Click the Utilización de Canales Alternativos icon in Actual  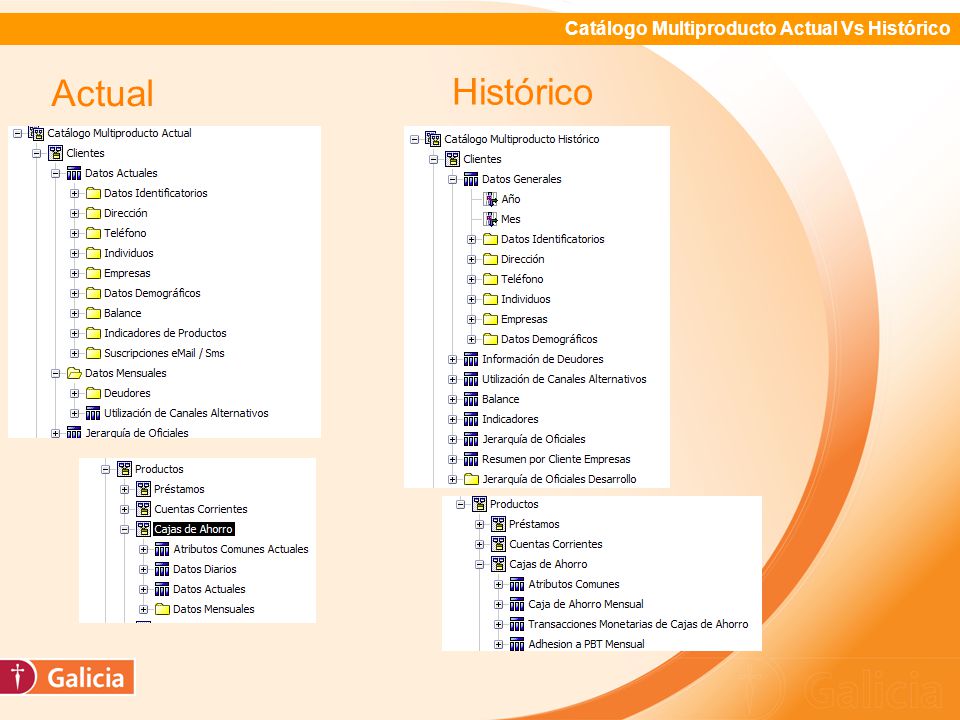point(92,413)
